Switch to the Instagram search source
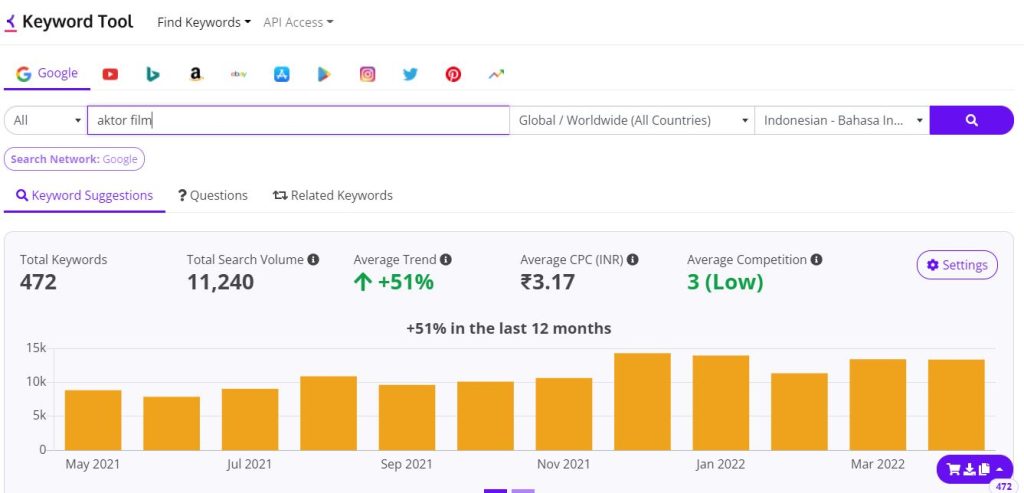1024x493 pixels. [368, 74]
